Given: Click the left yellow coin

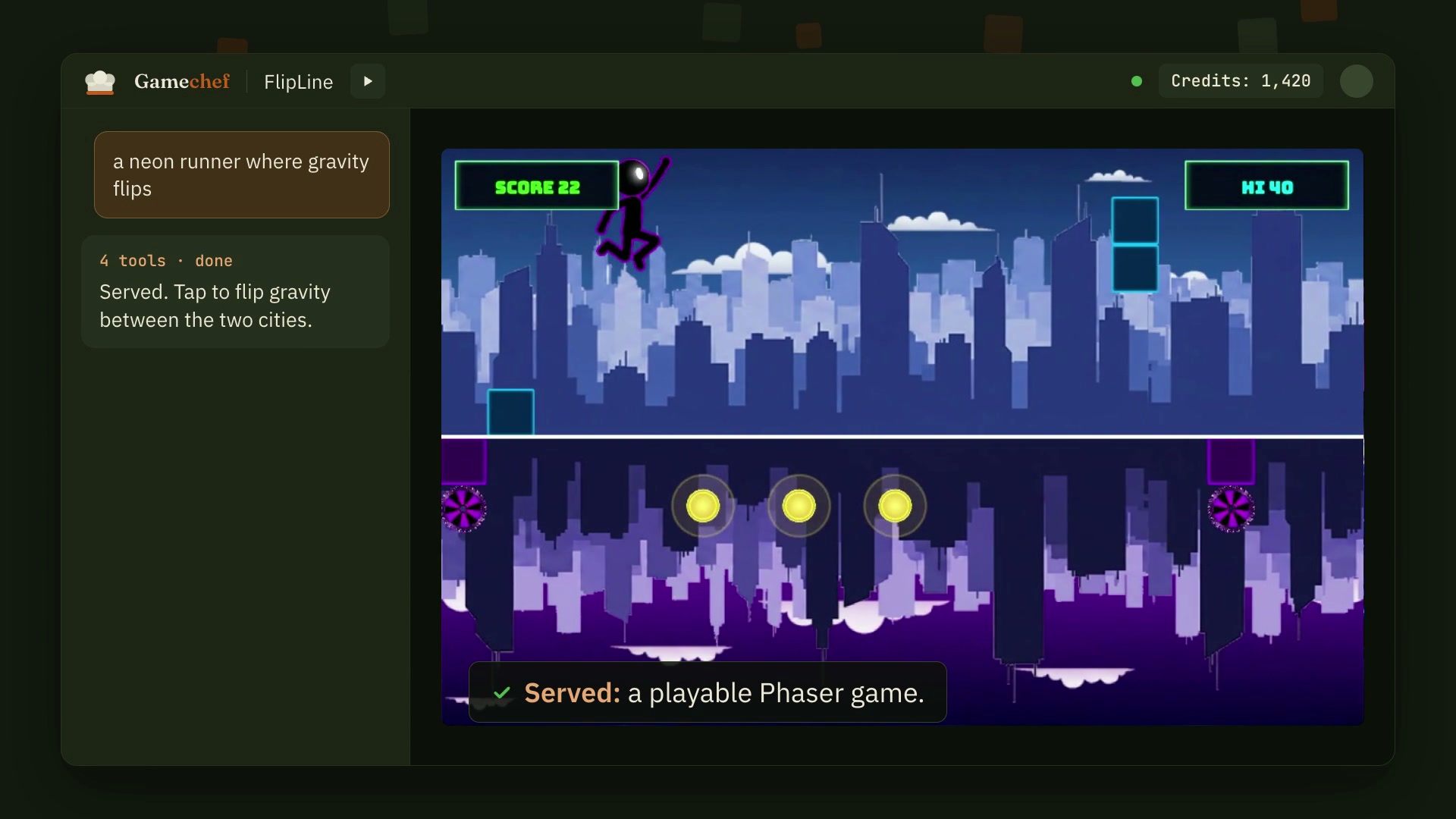Looking at the screenshot, I should [703, 506].
